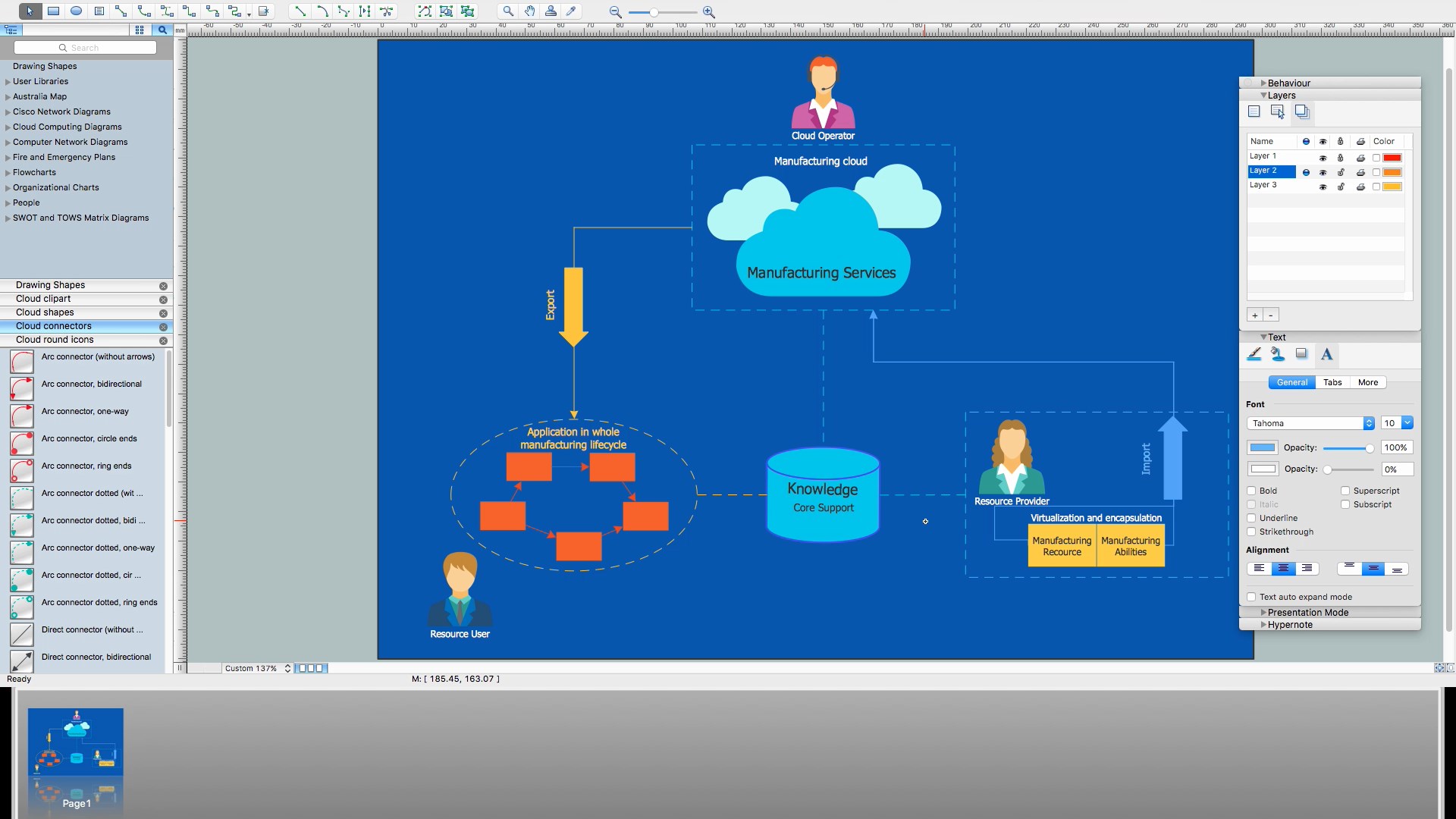Viewport: 1456px width, 819px height.
Task: Select the eyedropper tool
Action: 572,11
